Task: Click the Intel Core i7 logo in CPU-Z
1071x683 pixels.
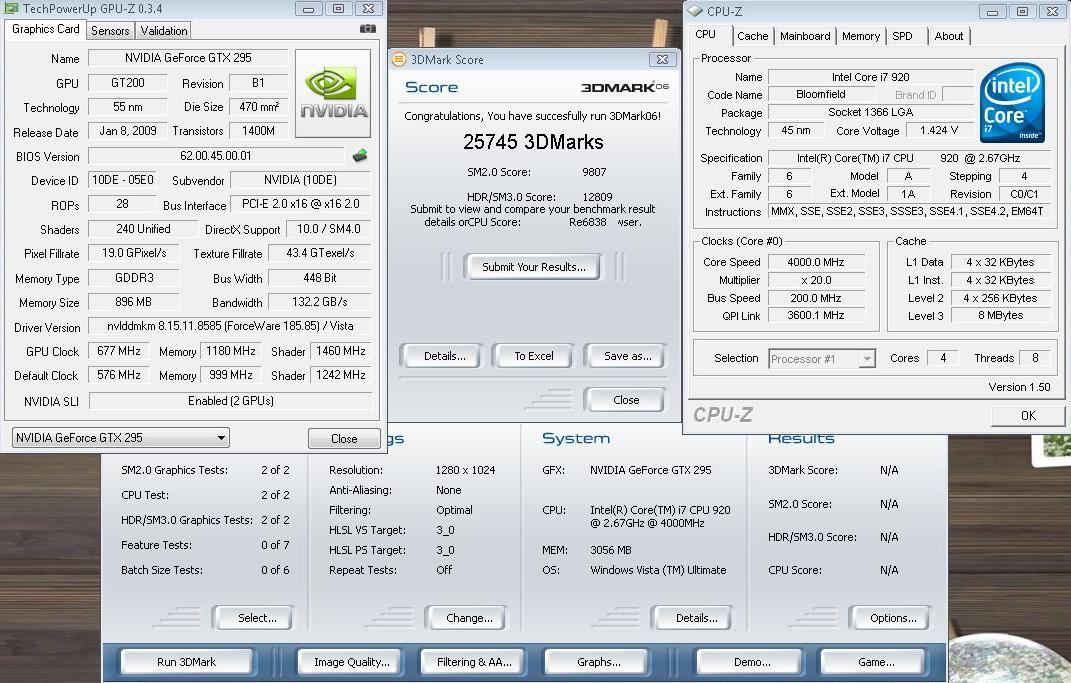Action: [1012, 102]
